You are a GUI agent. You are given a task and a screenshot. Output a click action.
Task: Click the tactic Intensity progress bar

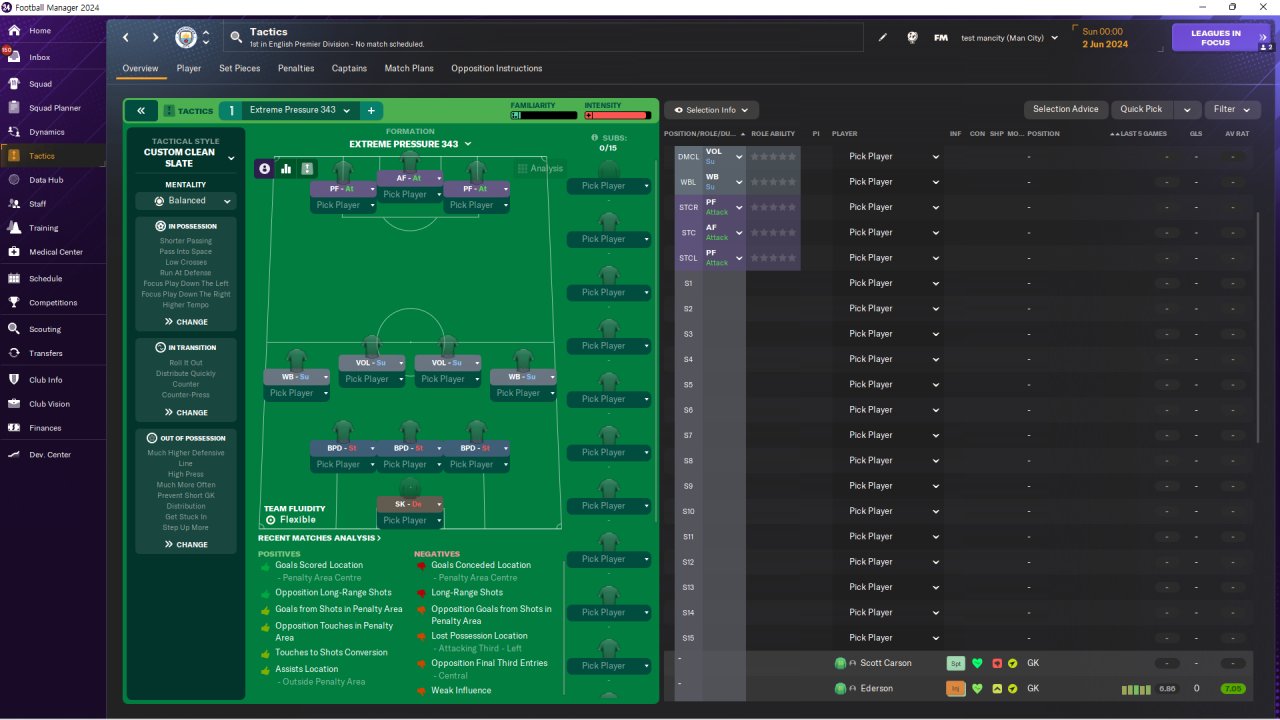click(x=618, y=115)
